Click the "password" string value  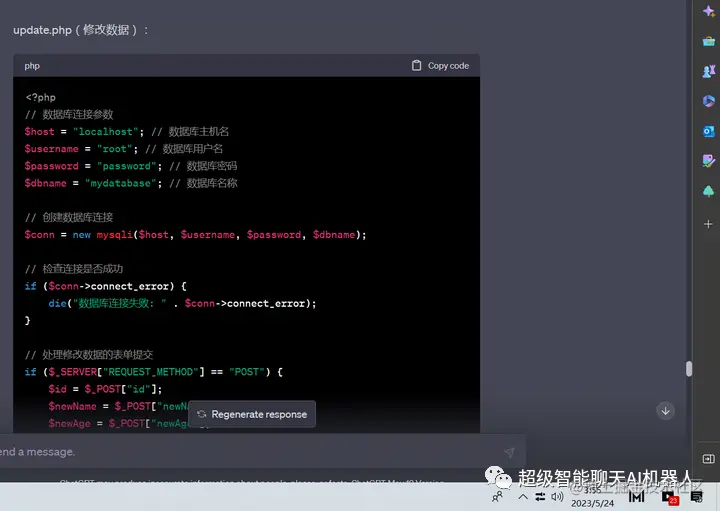click(127, 166)
